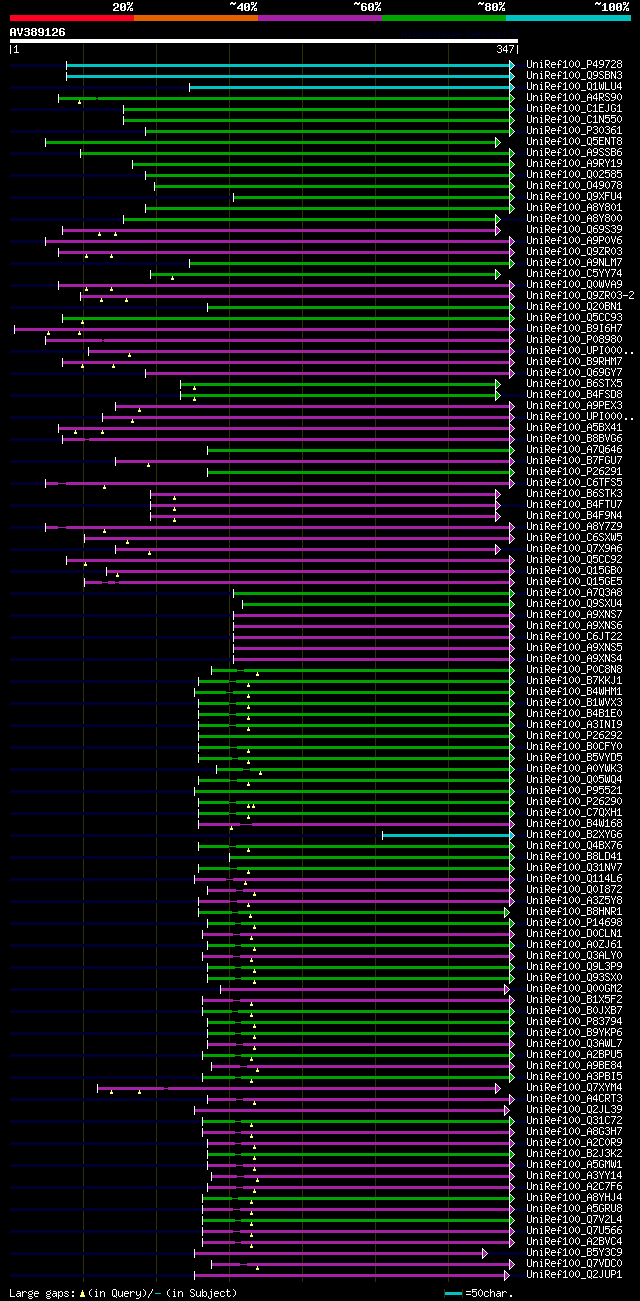Select label UniRef100_B2XYG6
Image resolution: width=640 pixels, height=1301 pixels.
click(x=574, y=835)
